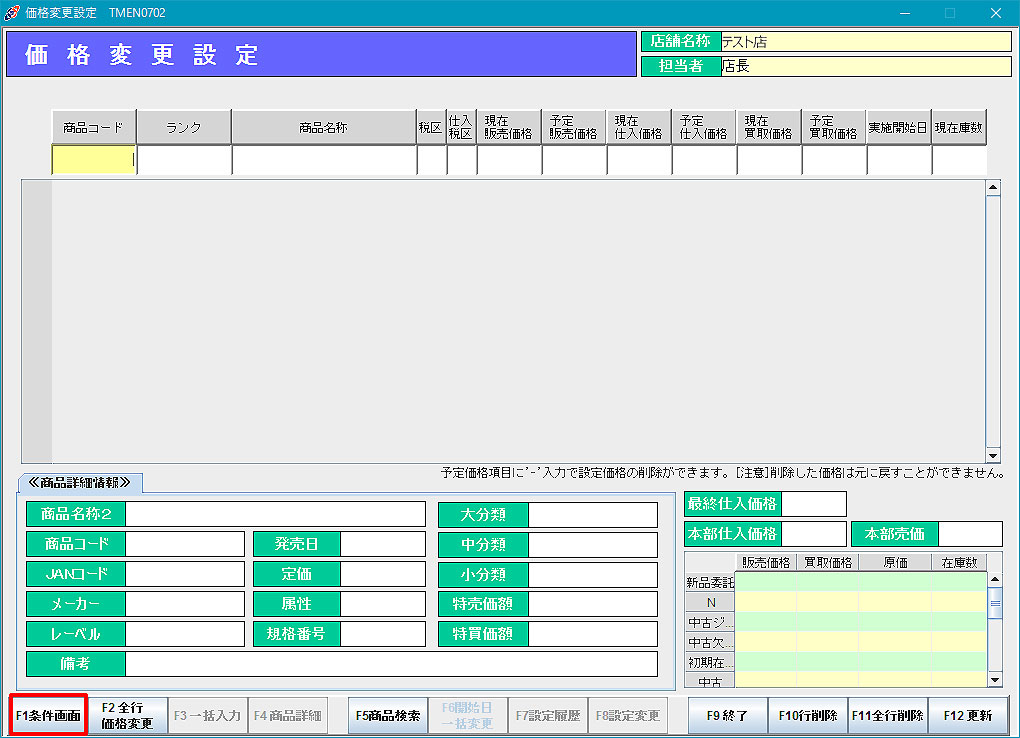Image resolution: width=1020 pixels, height=738 pixels.
Task: Click the 販売価格 header in price table
Action: pyautogui.click(x=765, y=562)
